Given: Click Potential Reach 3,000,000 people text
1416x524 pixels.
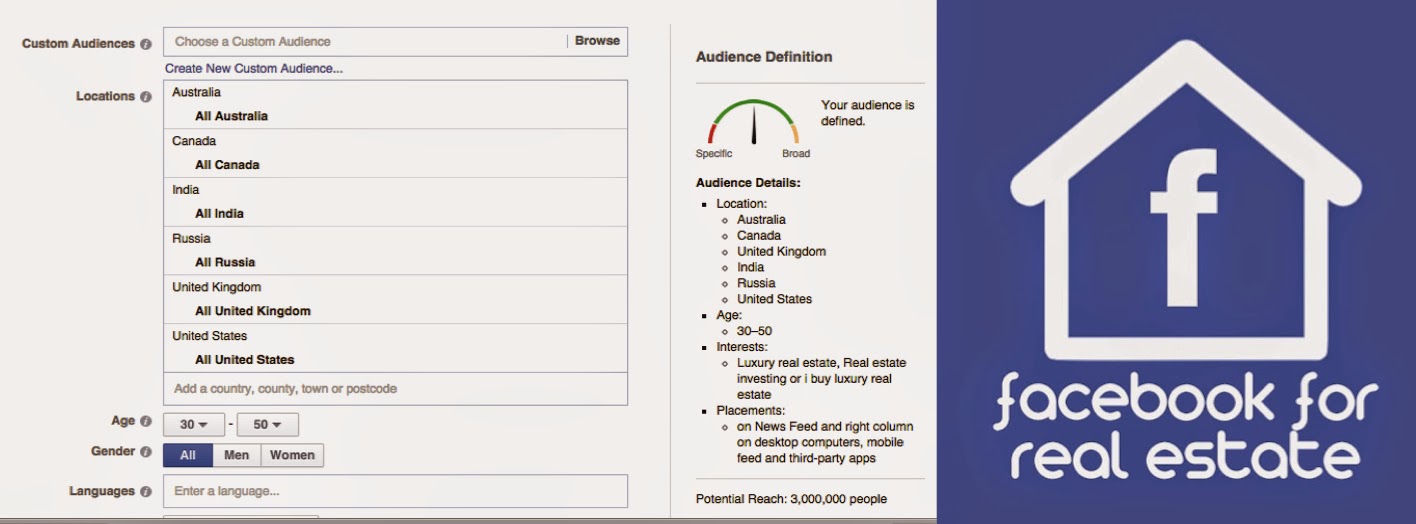Looking at the screenshot, I should [x=791, y=499].
